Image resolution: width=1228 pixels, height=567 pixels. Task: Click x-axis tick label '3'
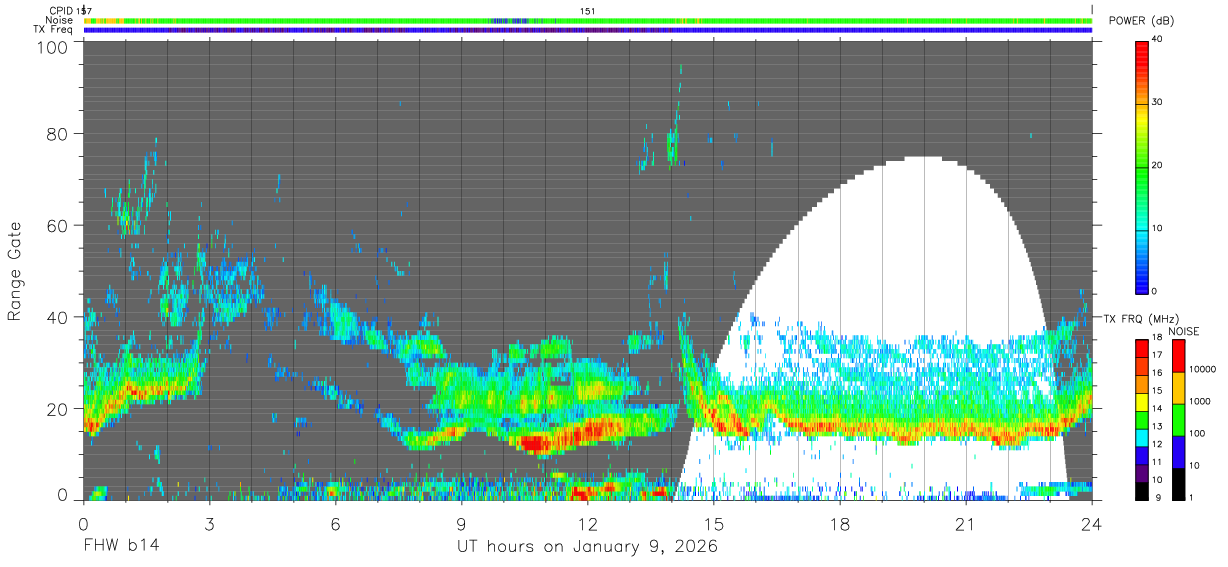point(209,524)
